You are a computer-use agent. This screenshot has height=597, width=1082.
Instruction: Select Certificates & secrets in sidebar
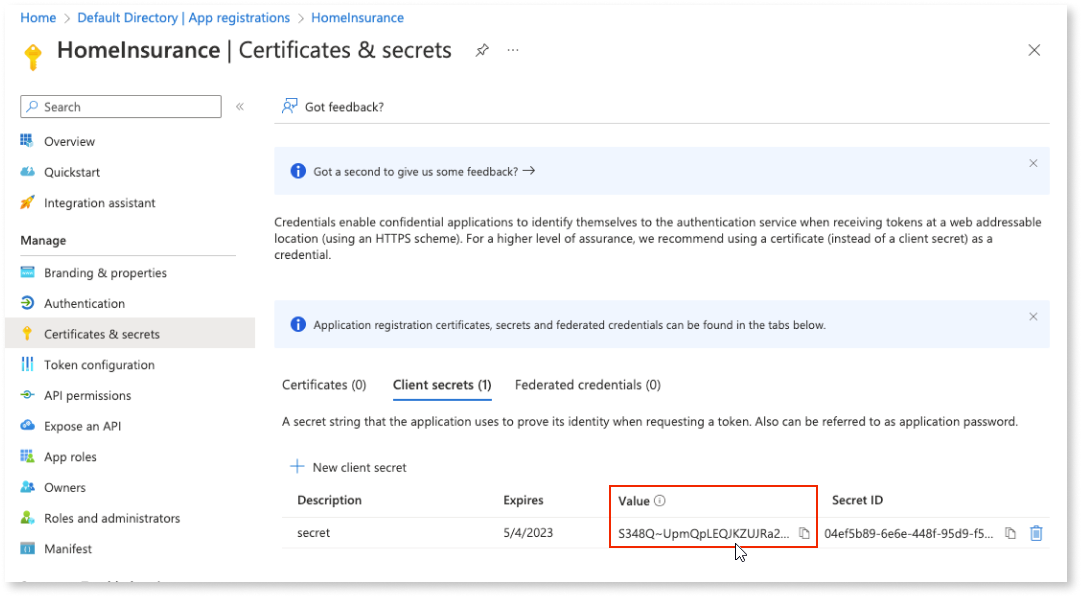[101, 334]
